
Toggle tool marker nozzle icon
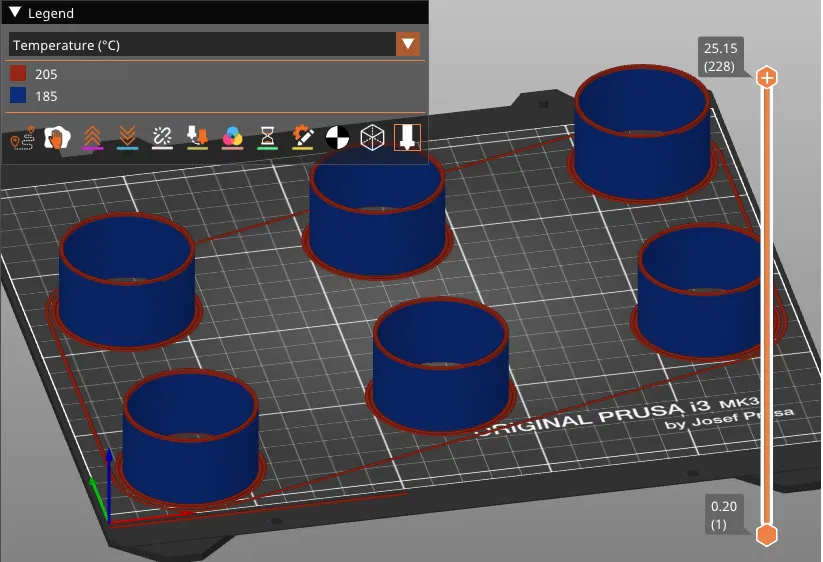(407, 137)
